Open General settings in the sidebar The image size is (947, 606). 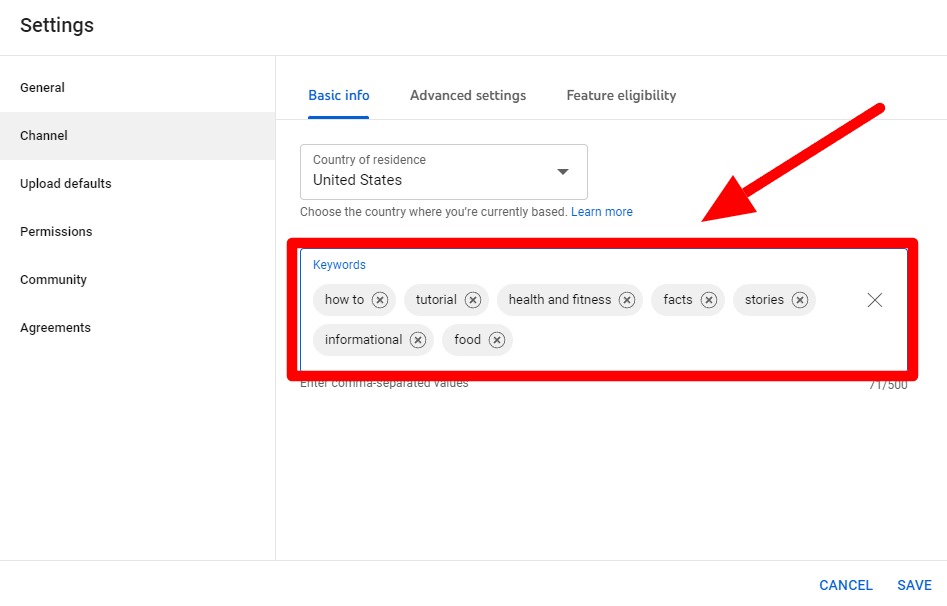43,88
